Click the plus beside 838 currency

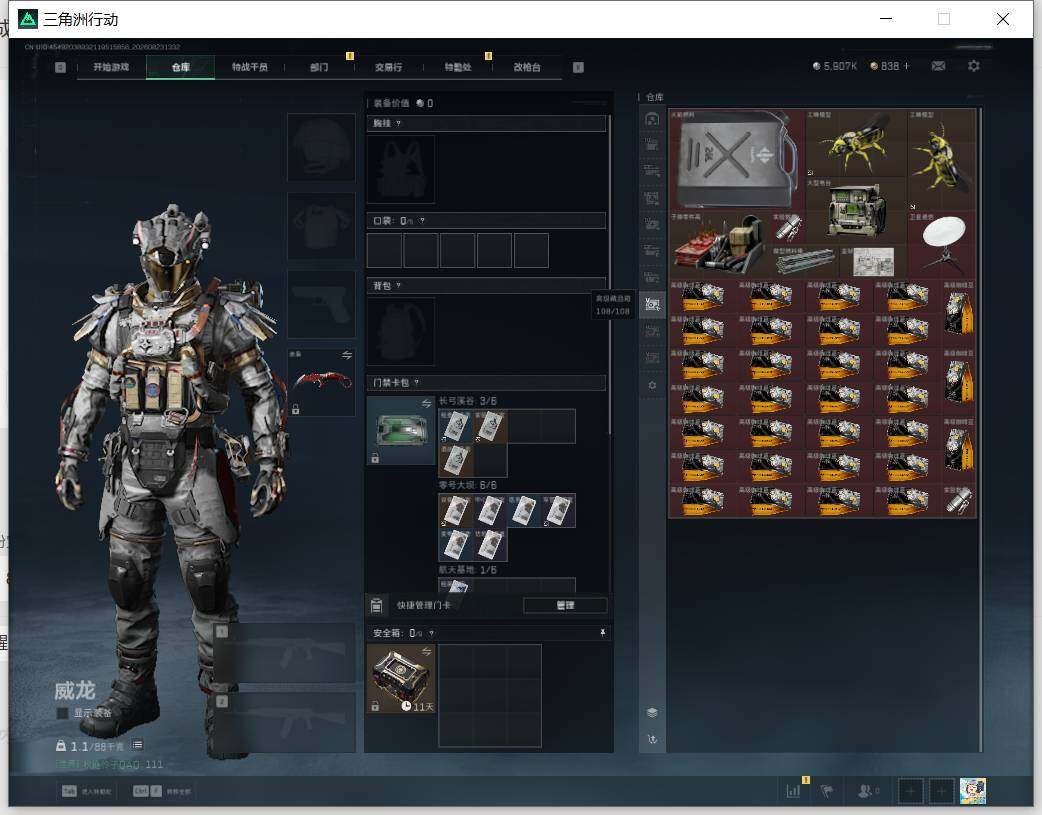[x=906, y=66]
